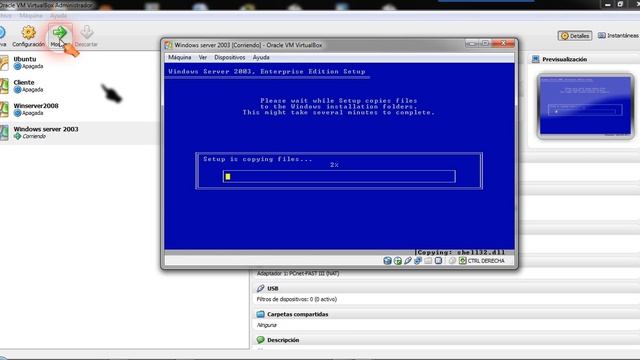Open Máquina menu in VirtualBox Manager

click(x=31, y=16)
